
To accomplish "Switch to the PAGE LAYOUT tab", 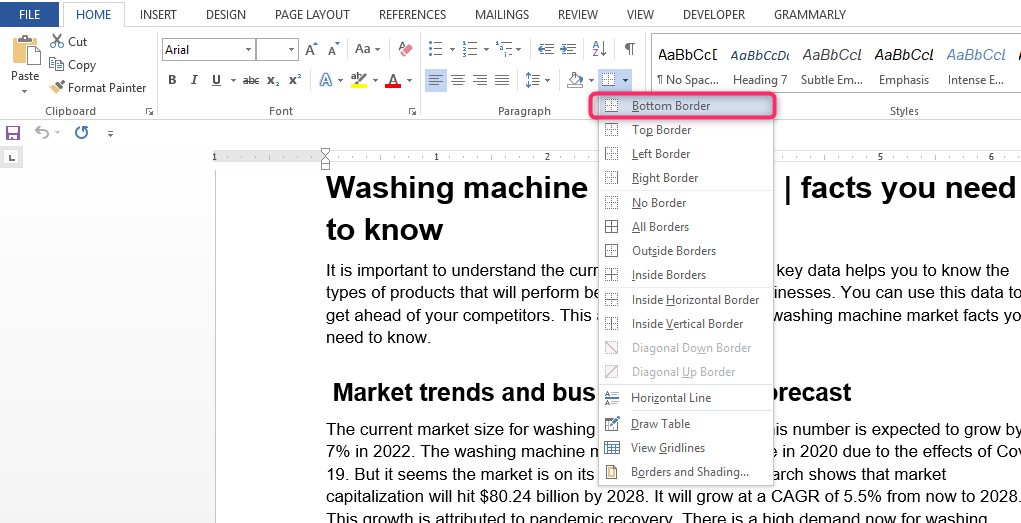I will pos(312,14).
